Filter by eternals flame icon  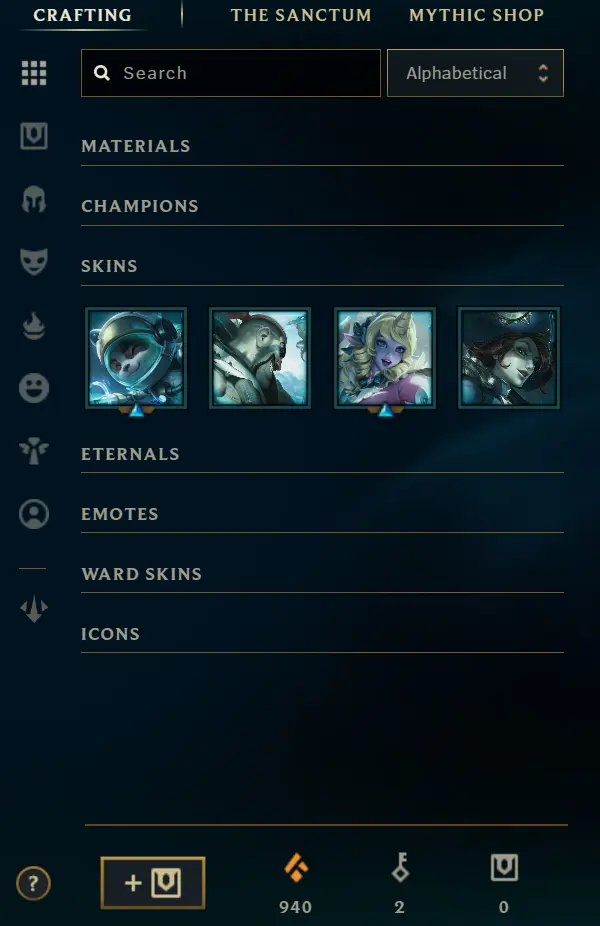(34, 325)
